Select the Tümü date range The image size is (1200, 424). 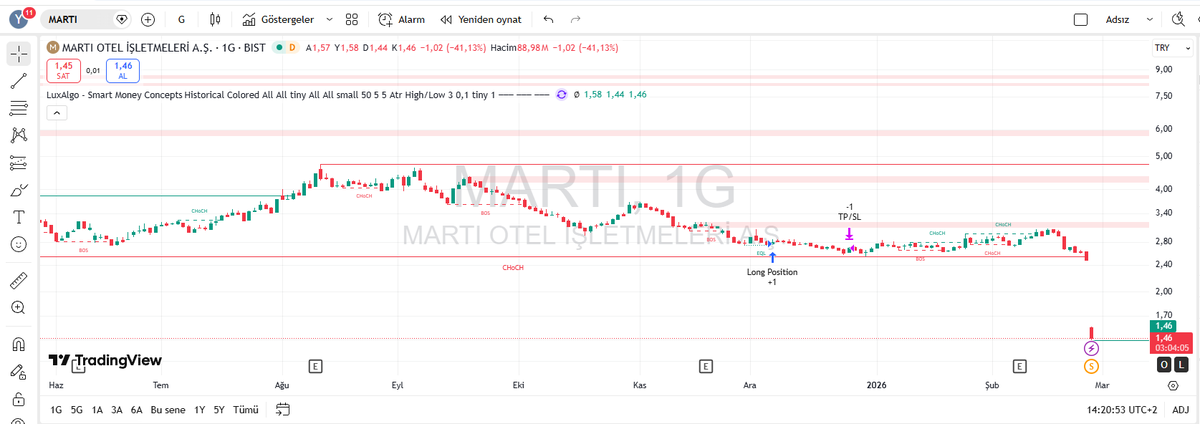point(245,409)
